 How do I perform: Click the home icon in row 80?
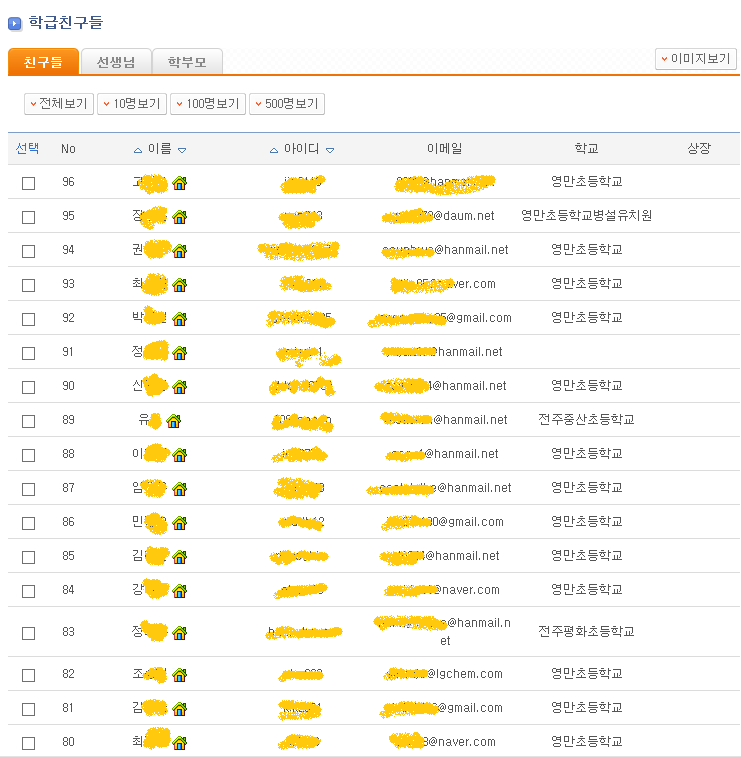click(x=180, y=742)
